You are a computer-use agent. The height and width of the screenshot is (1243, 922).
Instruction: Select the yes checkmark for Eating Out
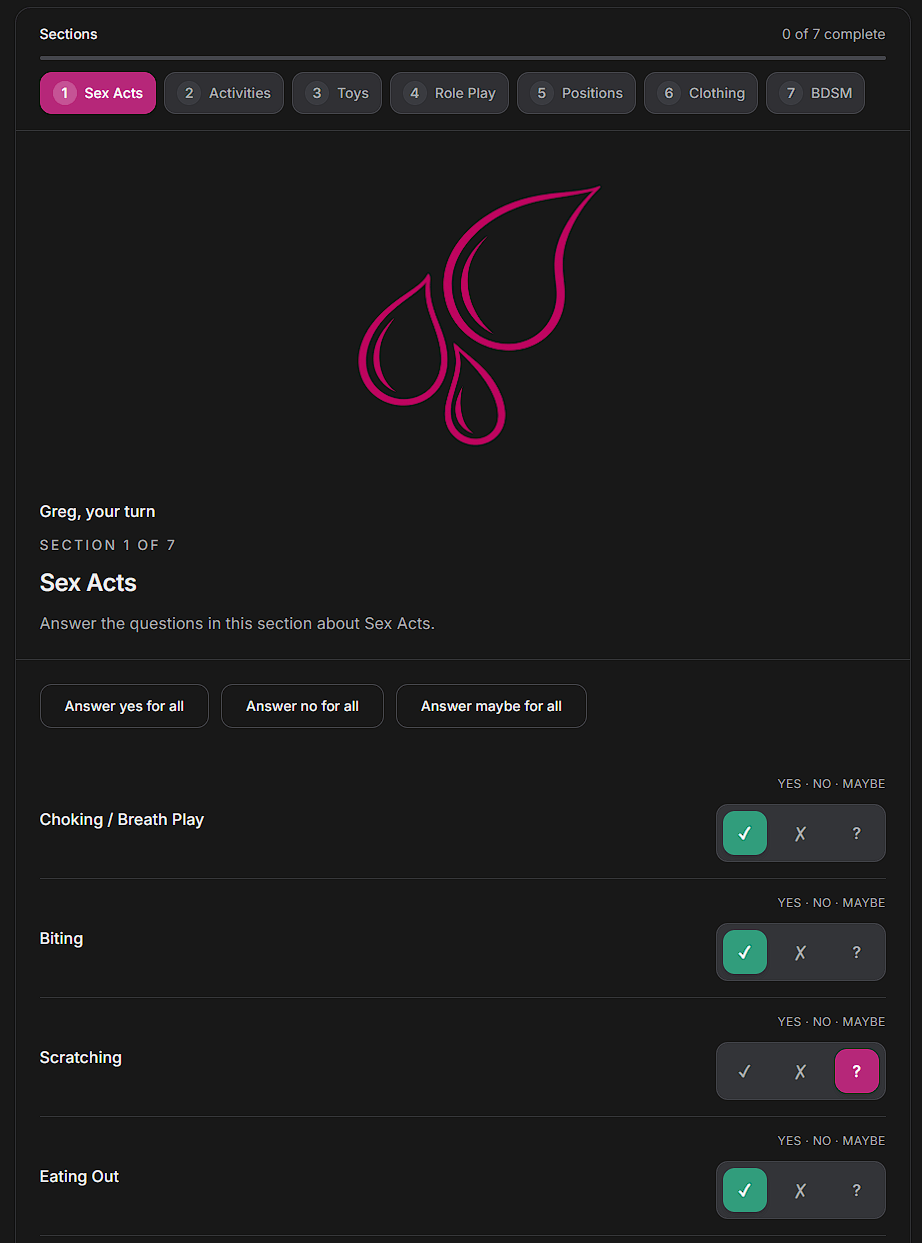(x=745, y=1190)
